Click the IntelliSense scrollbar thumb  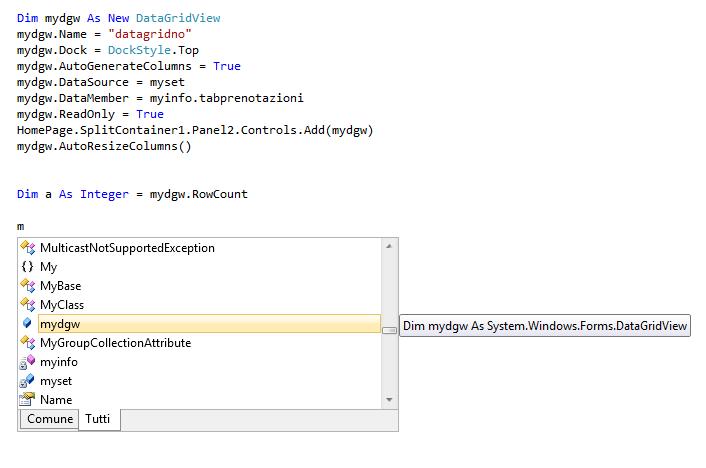[389, 331]
